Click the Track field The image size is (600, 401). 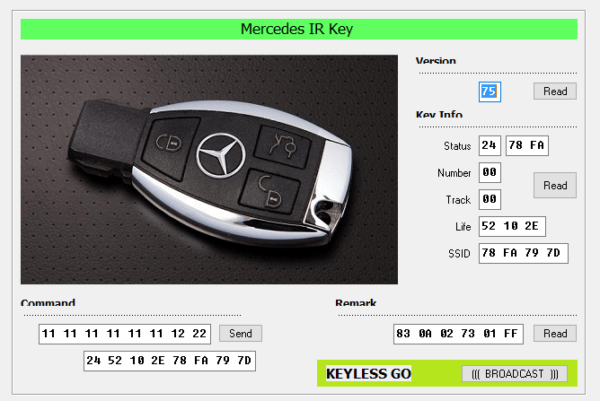489,199
